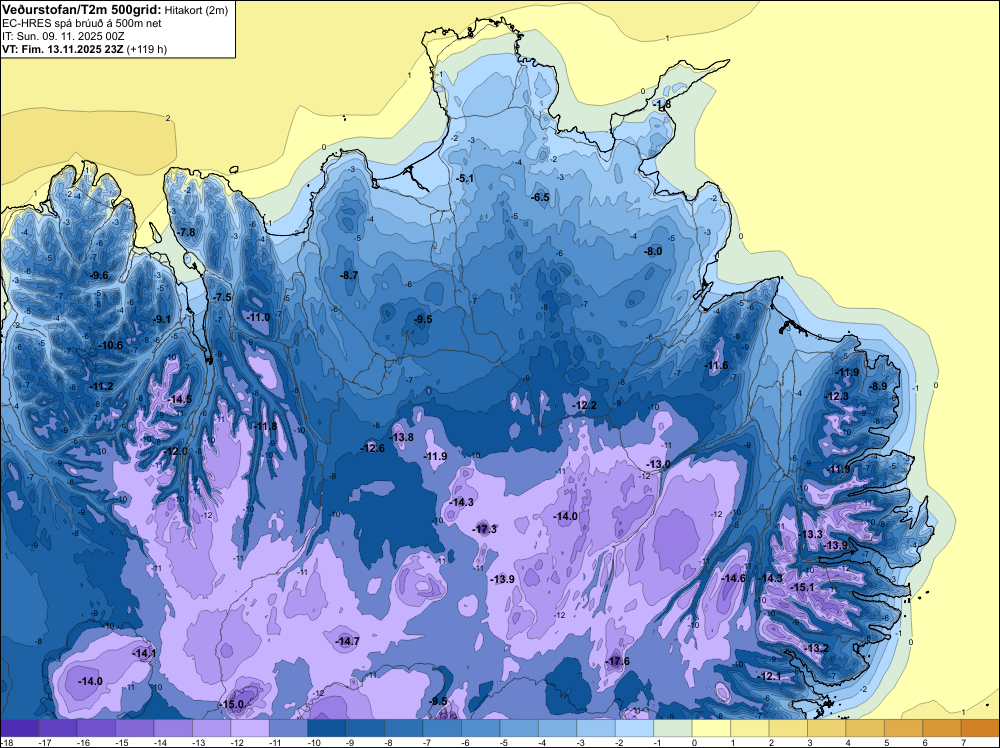
Task: Click the valid time 'VT: Fim. 13.11.2025 23Z'
Action: coord(62,49)
